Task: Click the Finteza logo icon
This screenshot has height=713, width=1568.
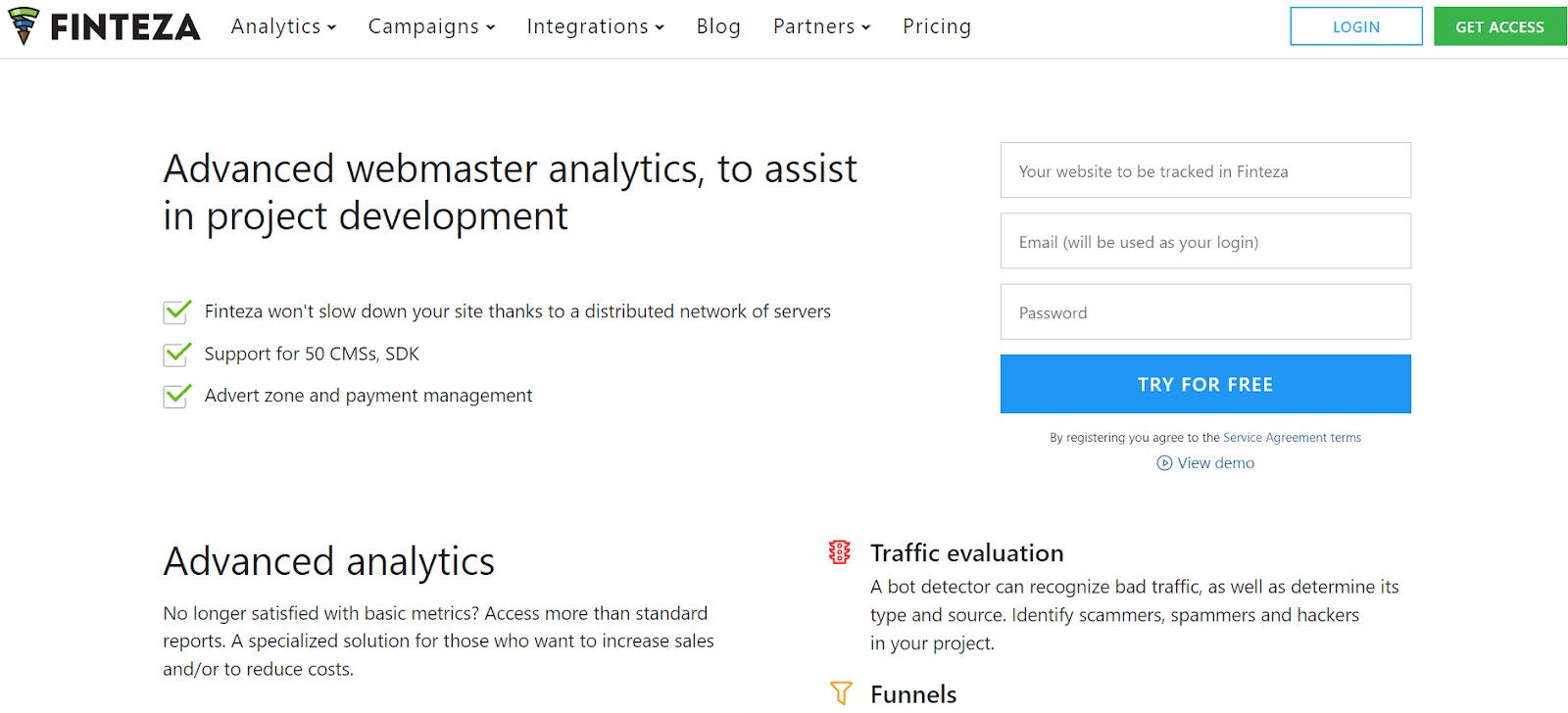Action: coord(24,26)
